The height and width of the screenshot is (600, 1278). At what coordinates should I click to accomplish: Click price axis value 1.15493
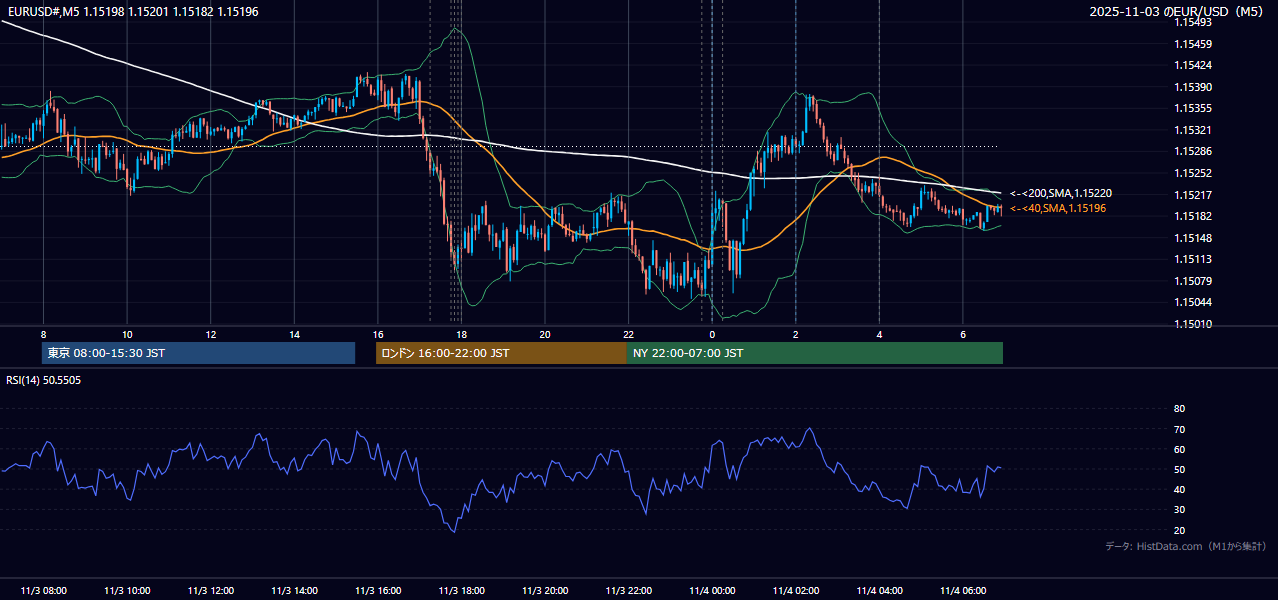coord(1192,22)
